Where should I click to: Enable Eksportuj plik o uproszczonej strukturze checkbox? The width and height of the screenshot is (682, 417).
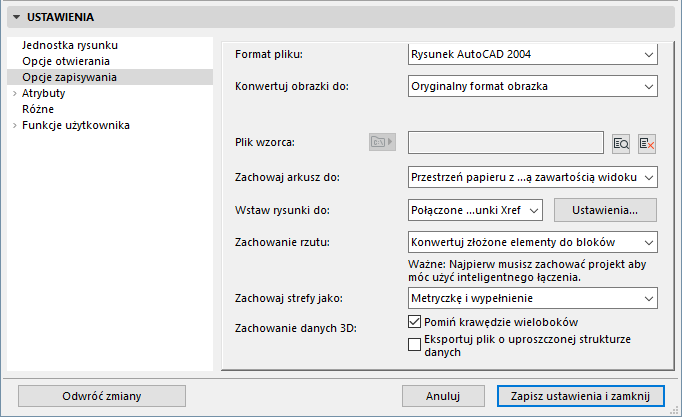click(415, 345)
